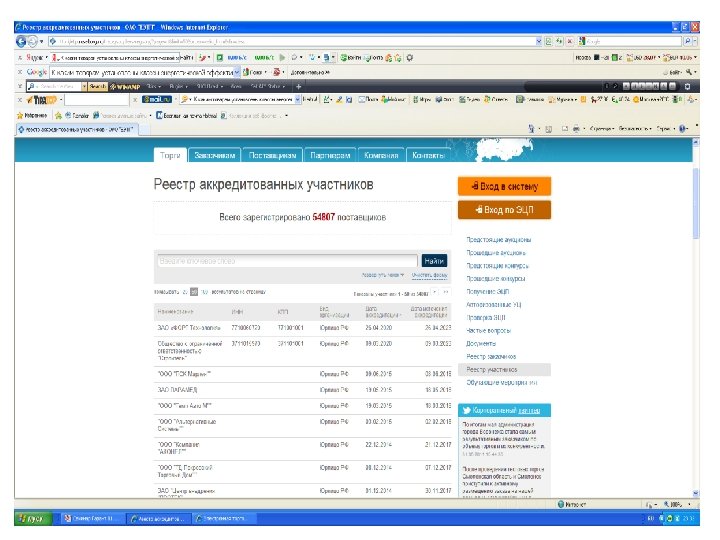Click row ООО "ПСК Мадин"
Viewport: 720px width, 540px height.
303,374
